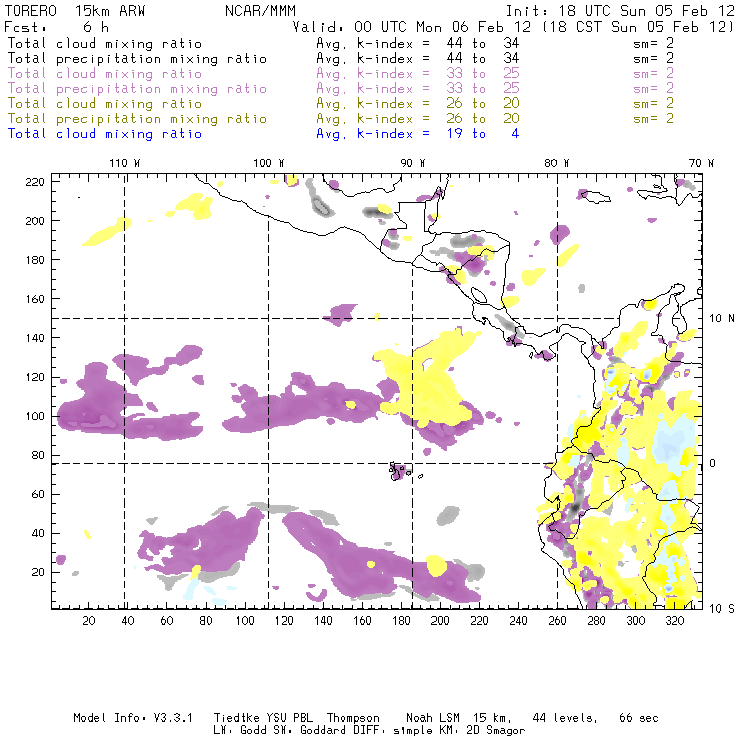
Task: Select the "320" horizontal axis tick label
Action: (x=674, y=620)
